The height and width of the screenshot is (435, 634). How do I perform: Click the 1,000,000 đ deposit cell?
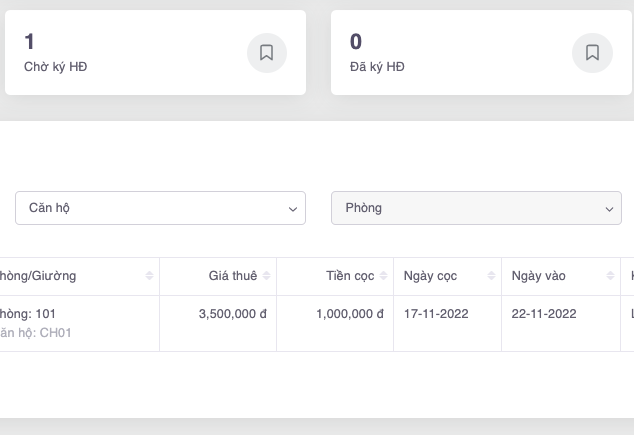pos(349,314)
